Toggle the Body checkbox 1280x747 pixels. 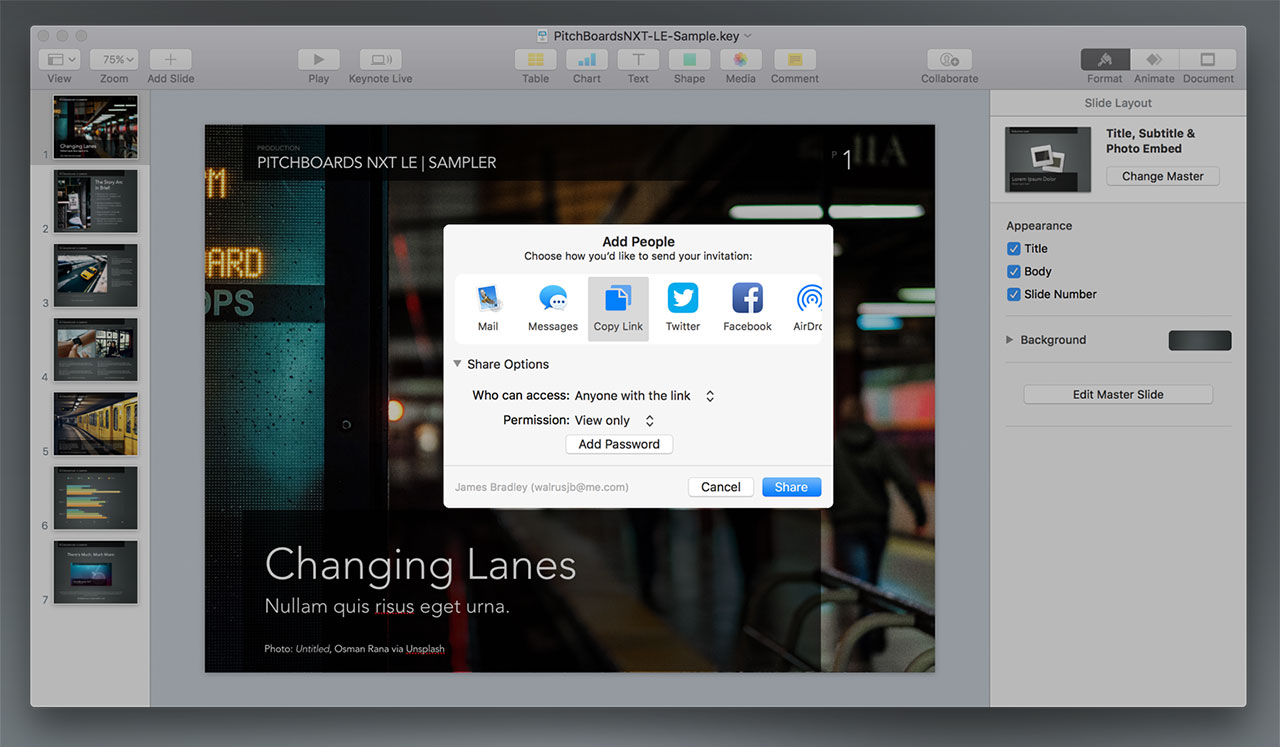click(1014, 272)
